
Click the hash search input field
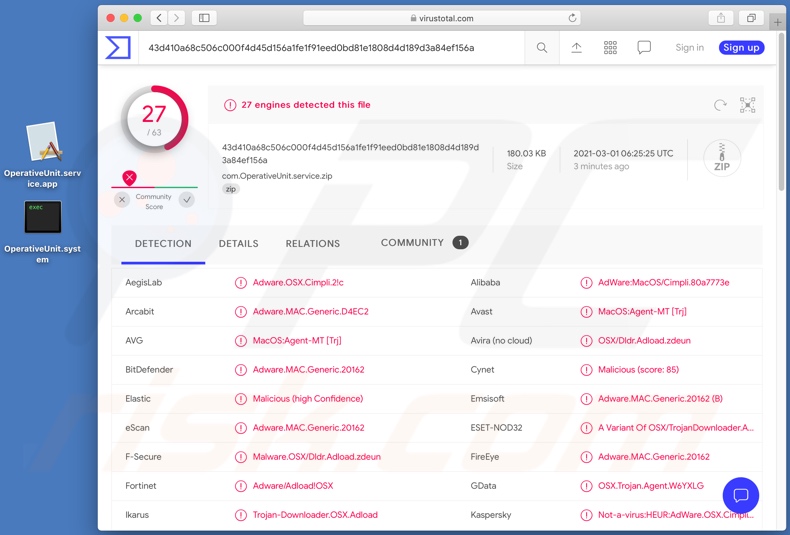(x=331, y=48)
